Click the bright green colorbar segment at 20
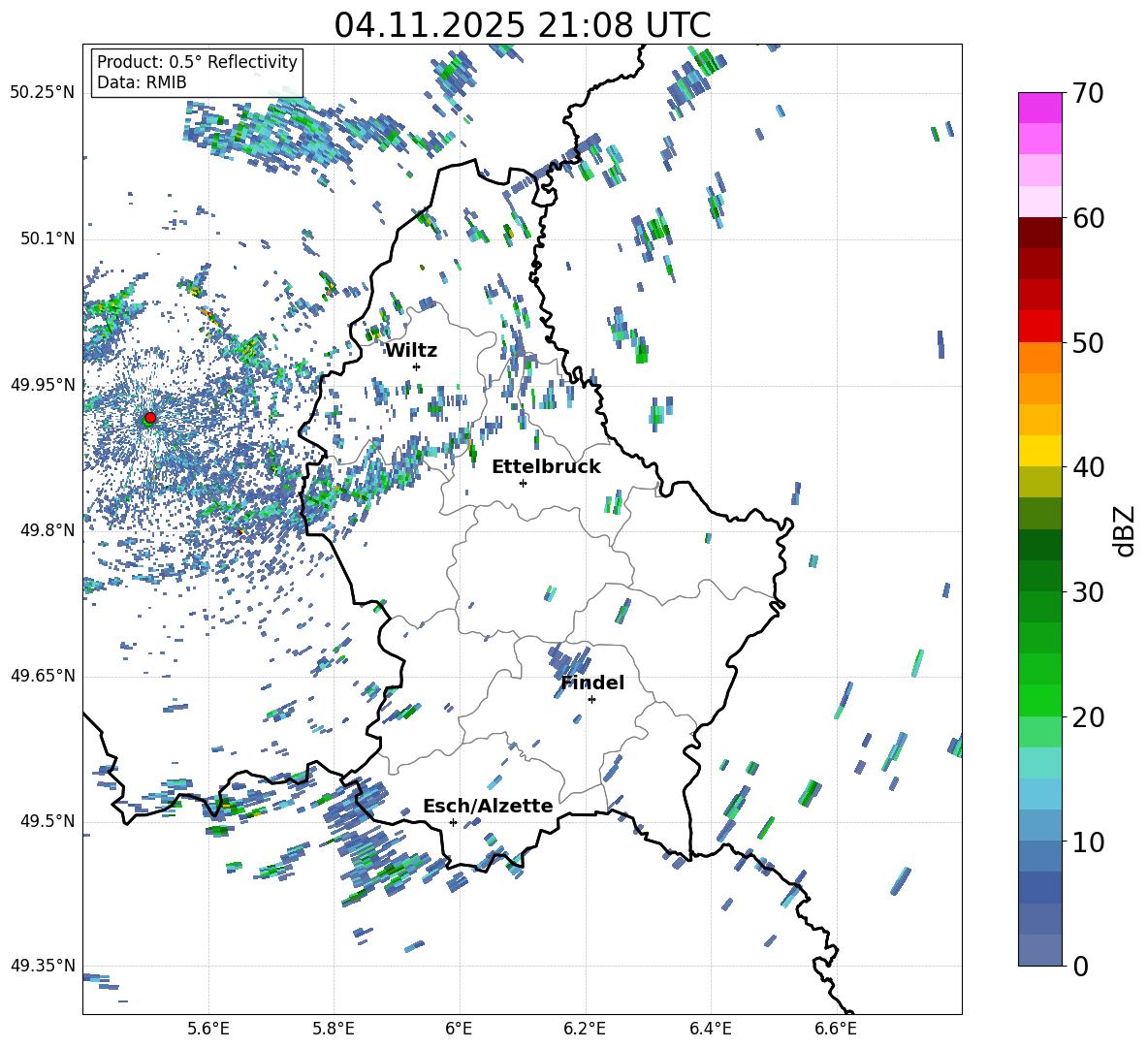This screenshot has width=1148, height=1048. coord(1039,700)
